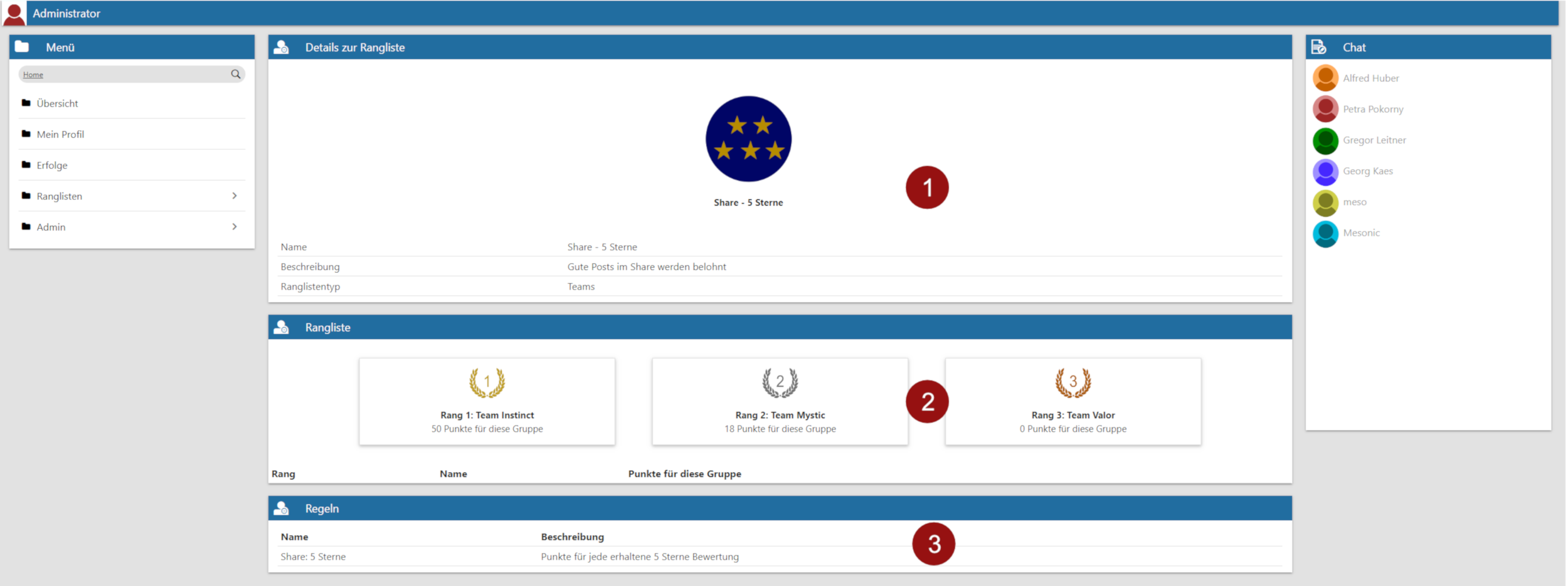This screenshot has width=1568, height=586.
Task: Click the Beschreibung column header in Regeln
Action: click(572, 537)
